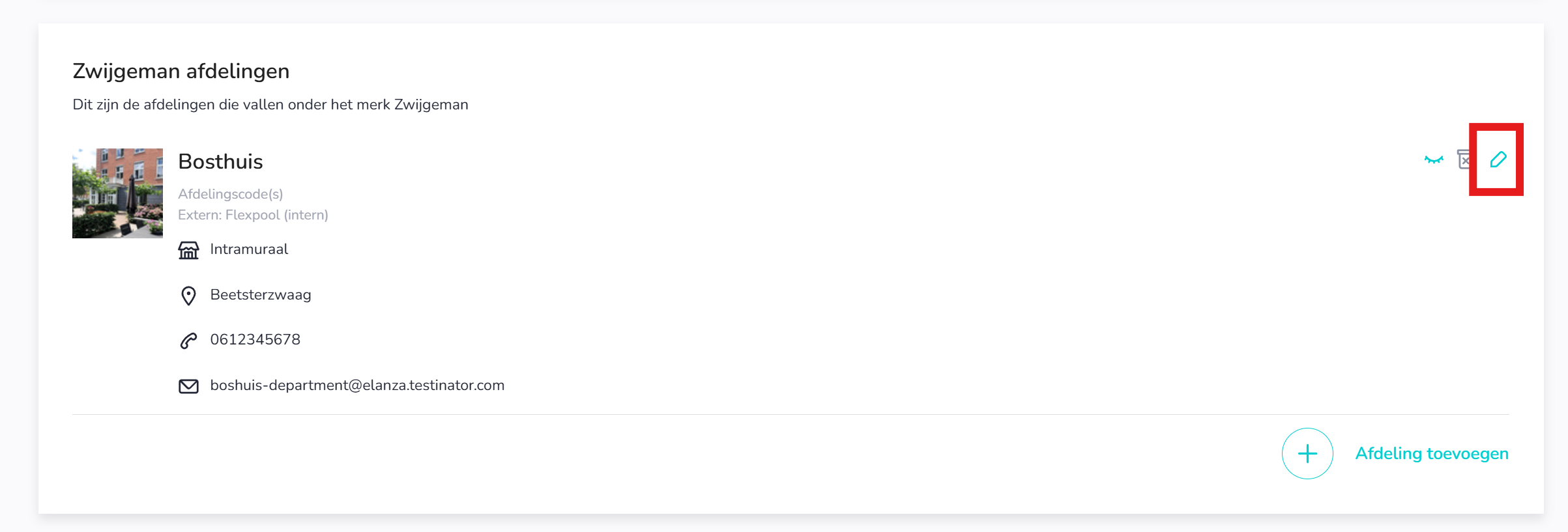Click the Bosthuis department name
Image resolution: width=1568 pixels, height=532 pixels.
click(x=220, y=161)
